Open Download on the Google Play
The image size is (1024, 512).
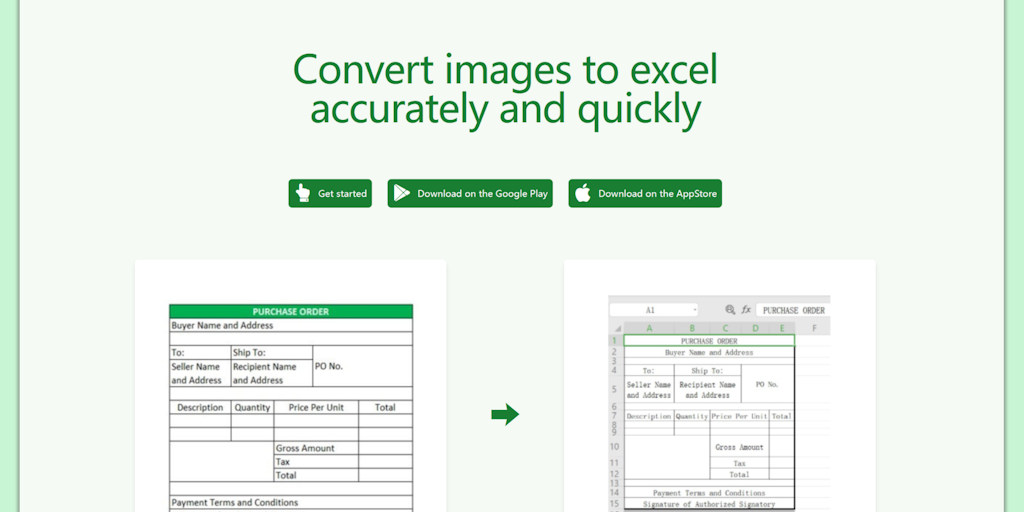[470, 193]
